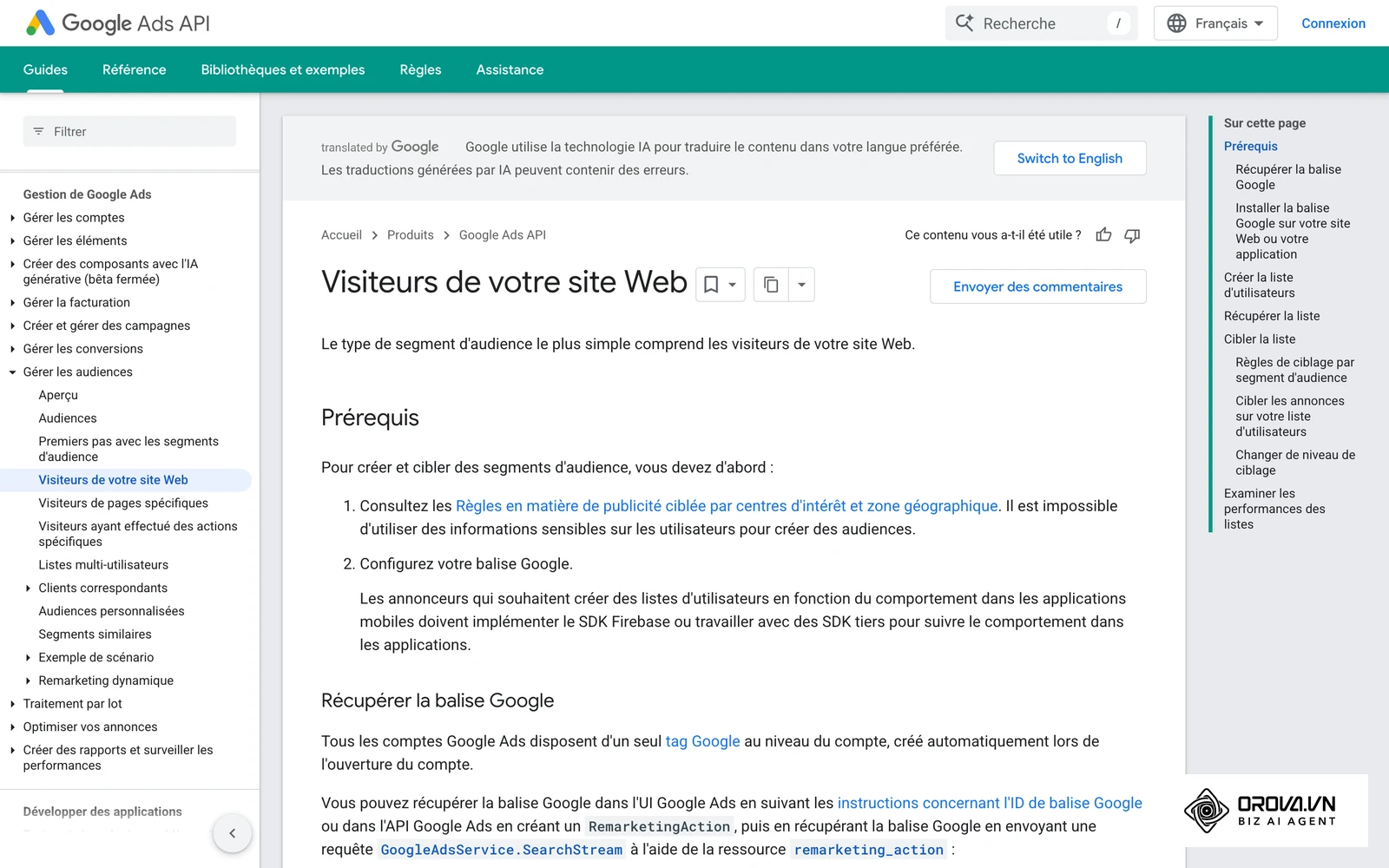Image resolution: width=1389 pixels, height=868 pixels.
Task: Open the Règles en matière de publicité ciblée link
Action: click(x=727, y=506)
